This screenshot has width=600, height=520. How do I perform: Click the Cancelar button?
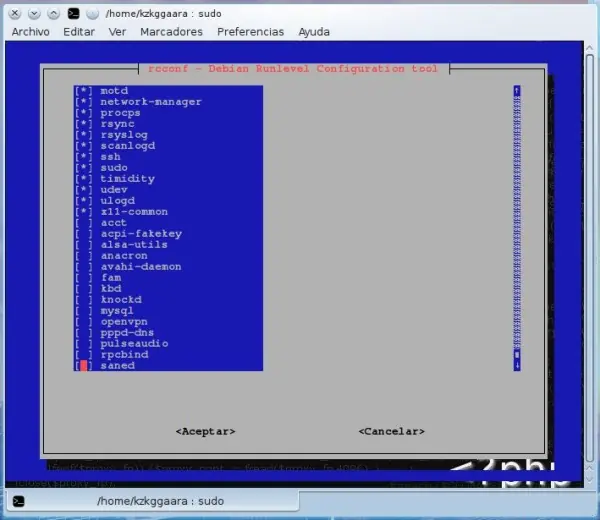[391, 431]
